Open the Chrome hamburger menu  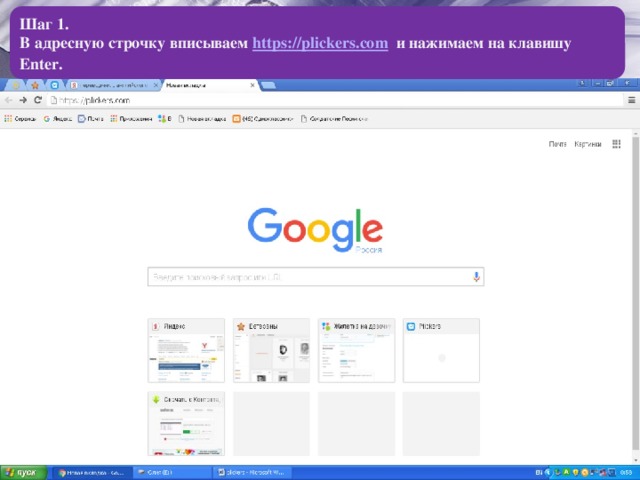[x=631, y=100]
